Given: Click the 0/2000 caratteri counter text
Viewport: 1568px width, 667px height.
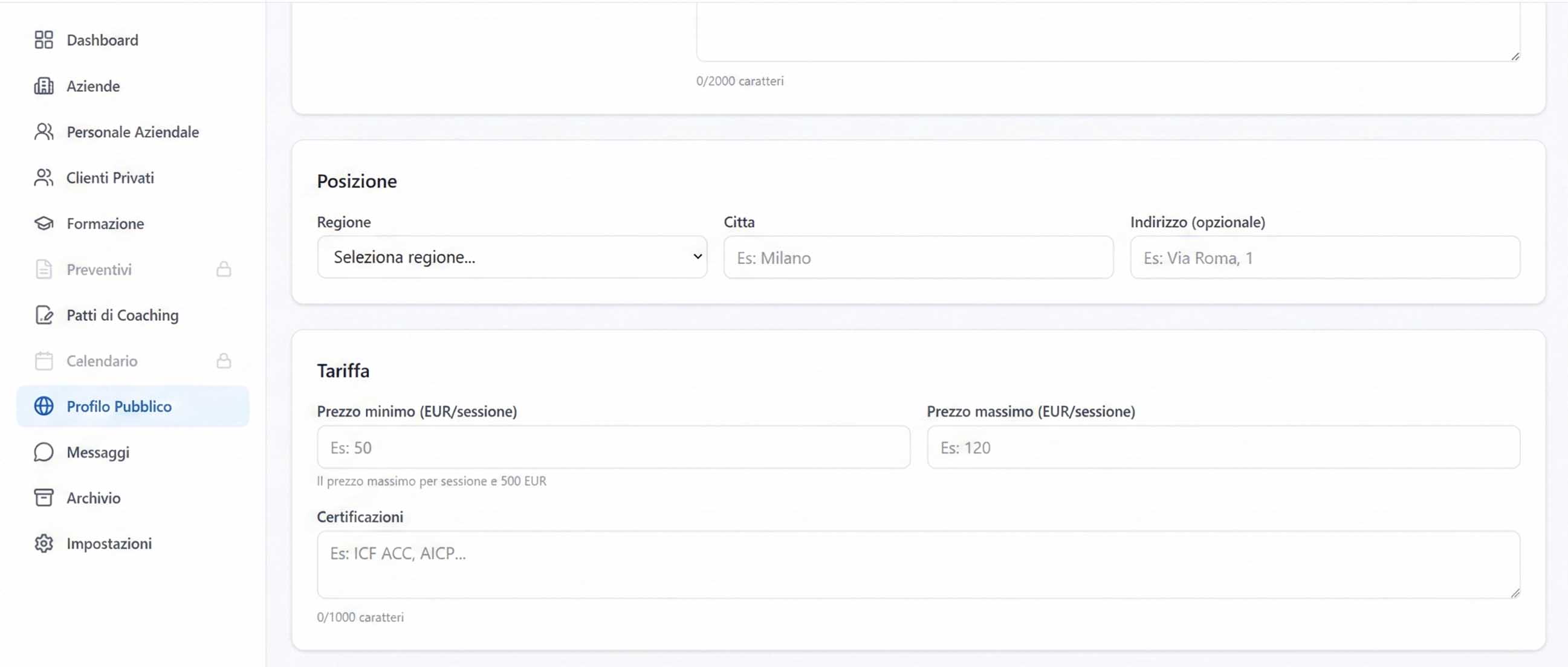Looking at the screenshot, I should coord(740,81).
